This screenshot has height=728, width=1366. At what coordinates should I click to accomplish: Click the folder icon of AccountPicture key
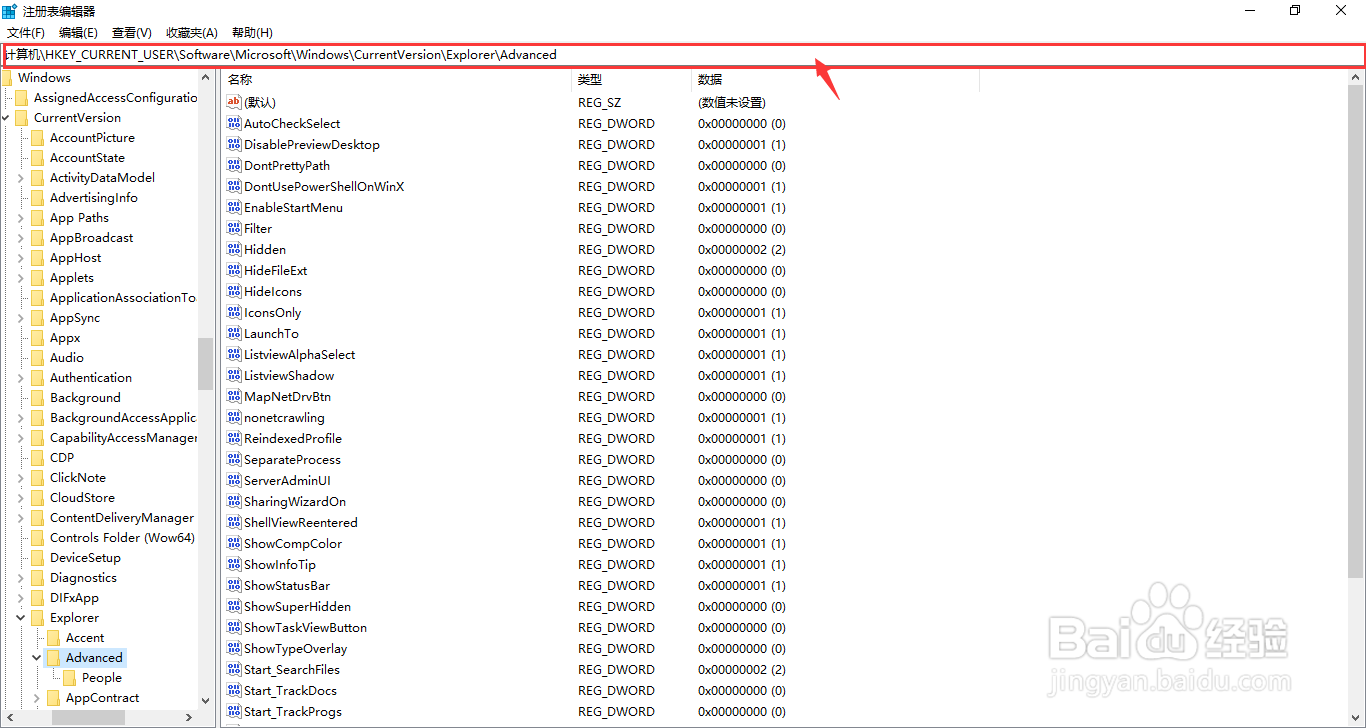pos(38,138)
